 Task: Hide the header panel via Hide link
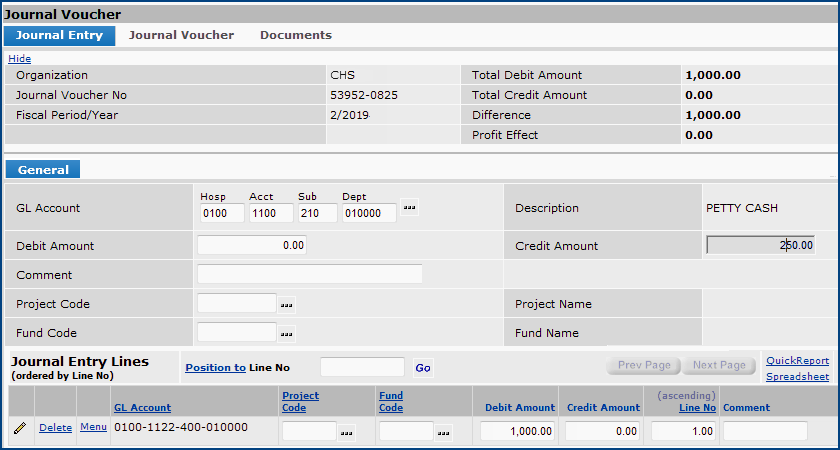pyautogui.click(x=19, y=58)
